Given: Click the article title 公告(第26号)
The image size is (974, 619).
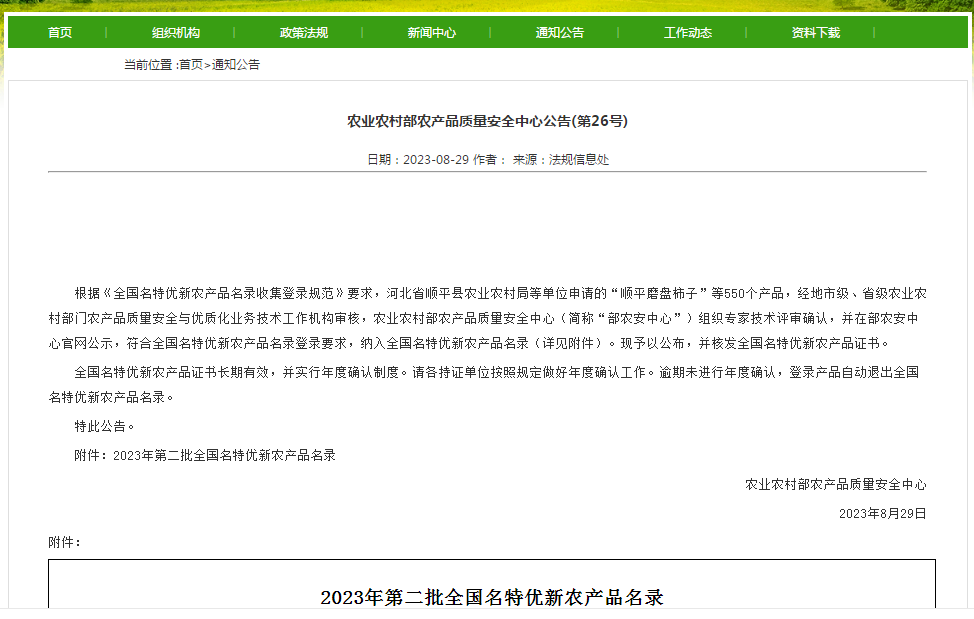Looking at the screenshot, I should click(487, 121).
